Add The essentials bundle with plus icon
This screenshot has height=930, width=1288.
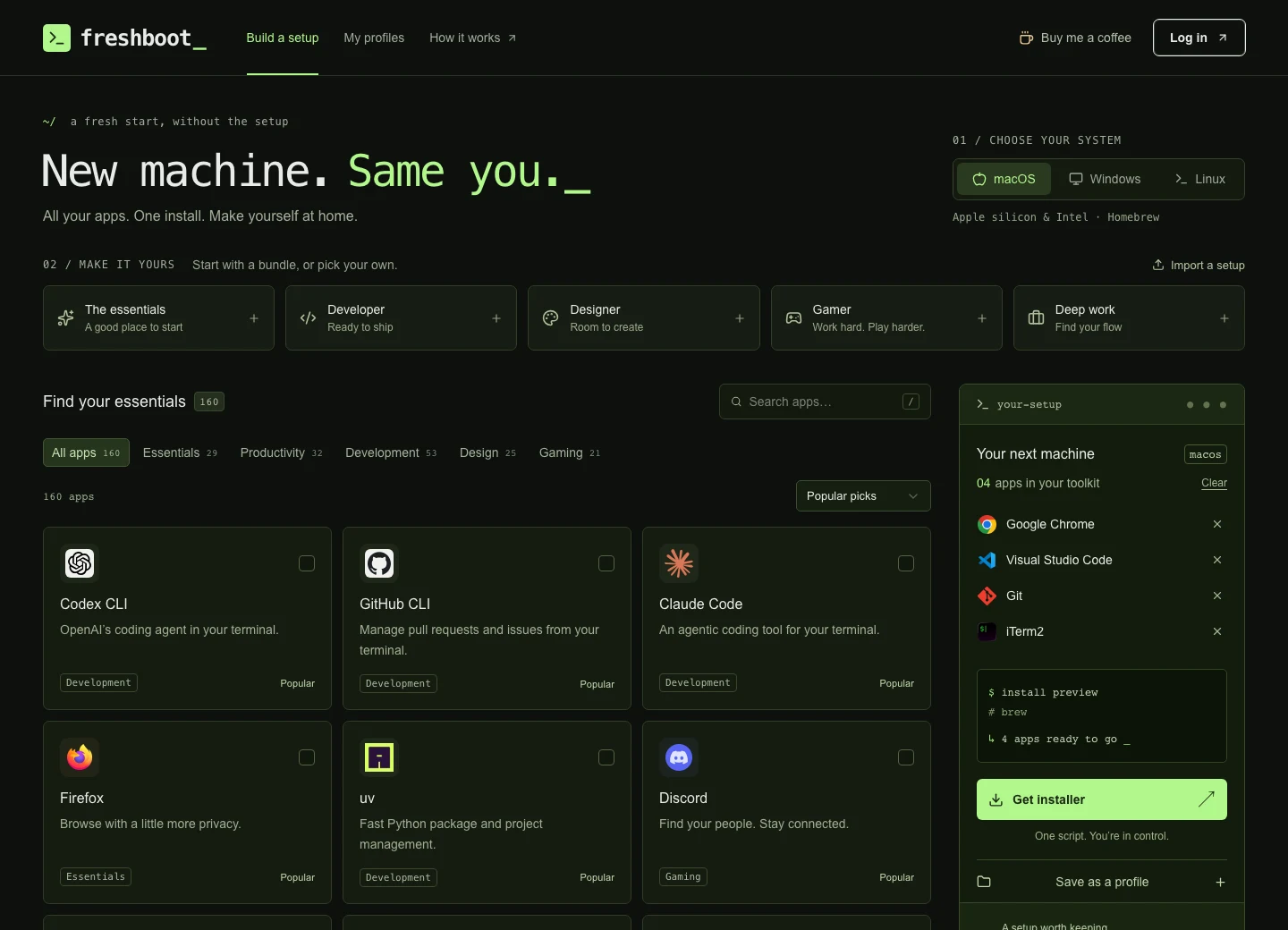[x=254, y=318]
